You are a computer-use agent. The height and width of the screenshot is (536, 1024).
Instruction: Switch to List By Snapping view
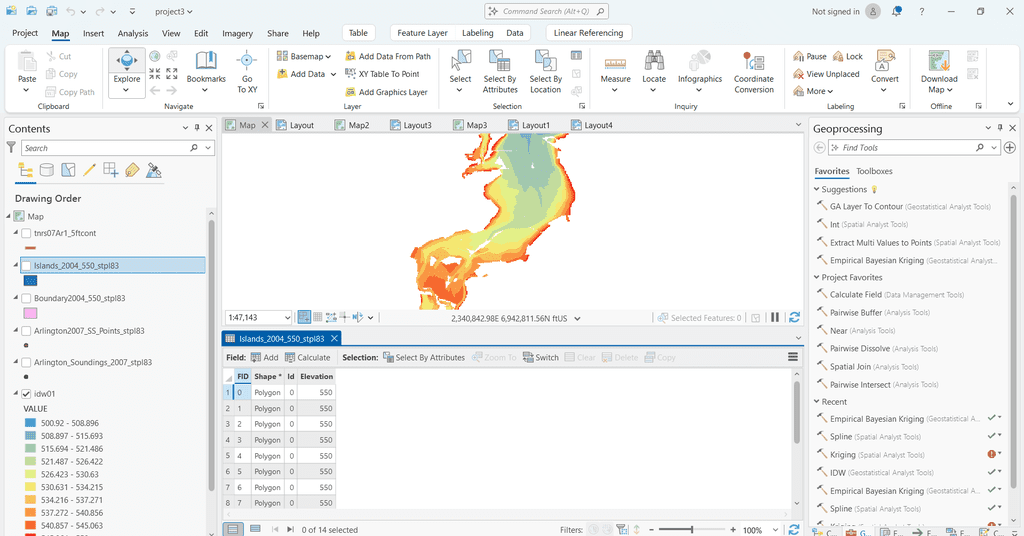[110, 170]
